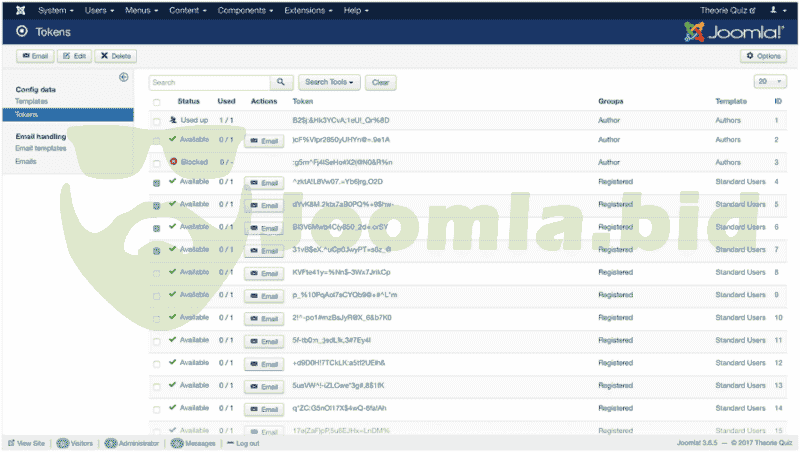Click the green Available checkmark for token ID 2
The image size is (800, 452).
click(x=172, y=139)
